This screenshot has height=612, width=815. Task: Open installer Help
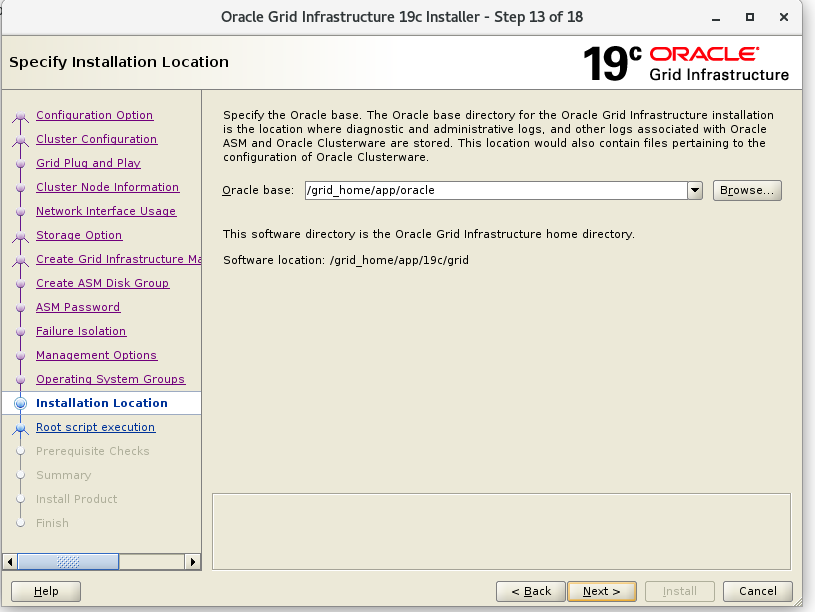pos(46,591)
